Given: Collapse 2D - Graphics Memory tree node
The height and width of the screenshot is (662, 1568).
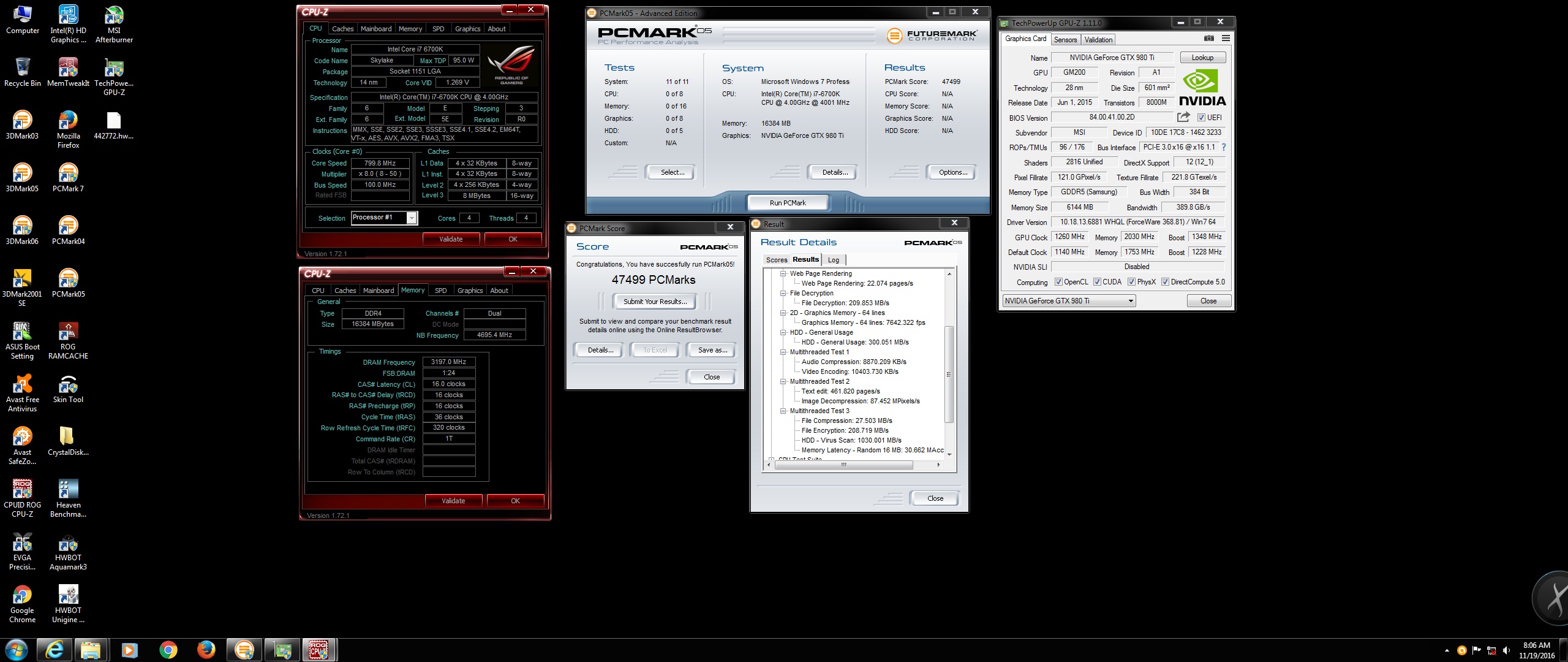Looking at the screenshot, I should (783, 313).
